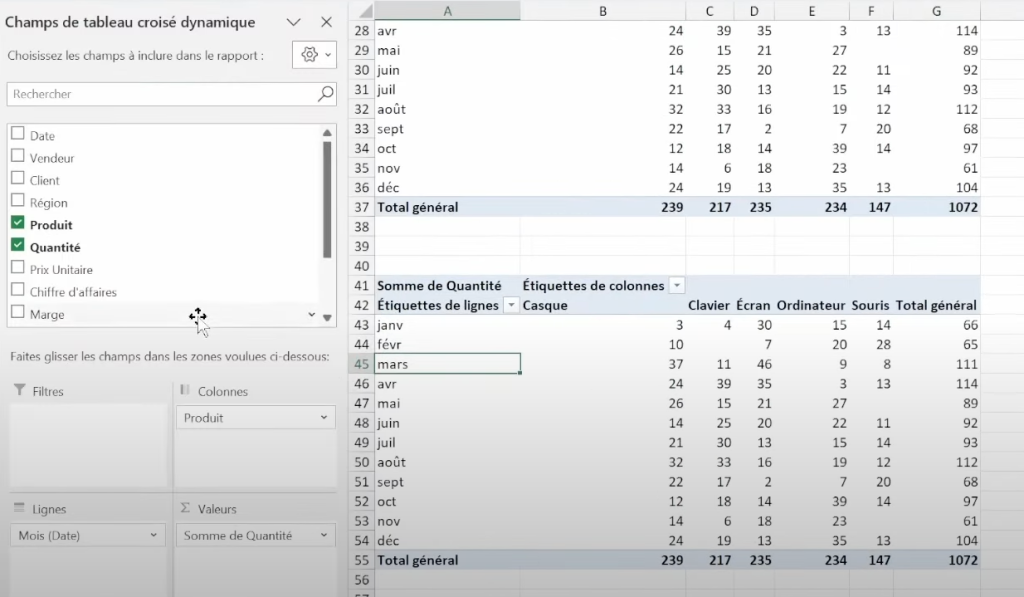This screenshot has width=1024, height=597.
Task: Click the Lignes rows icon
Action: 19,508
